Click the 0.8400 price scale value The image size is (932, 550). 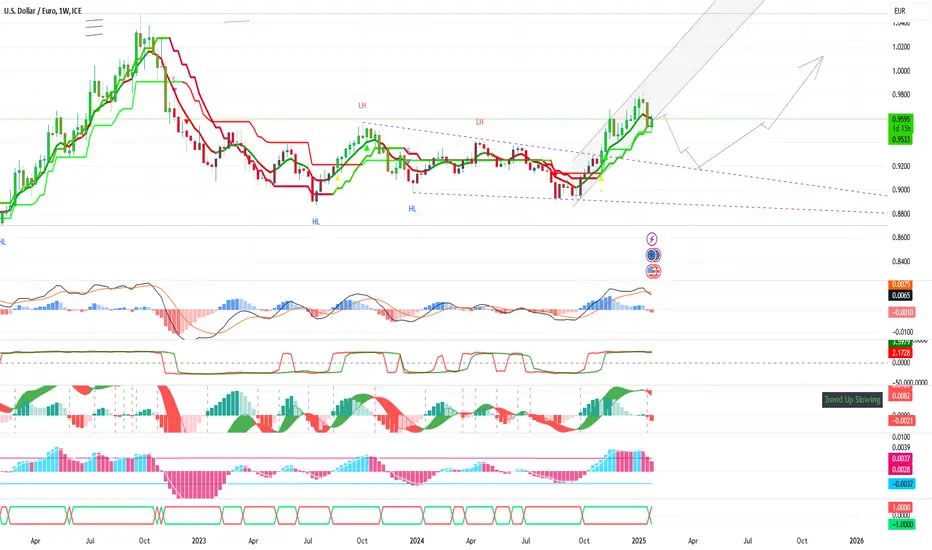click(901, 261)
